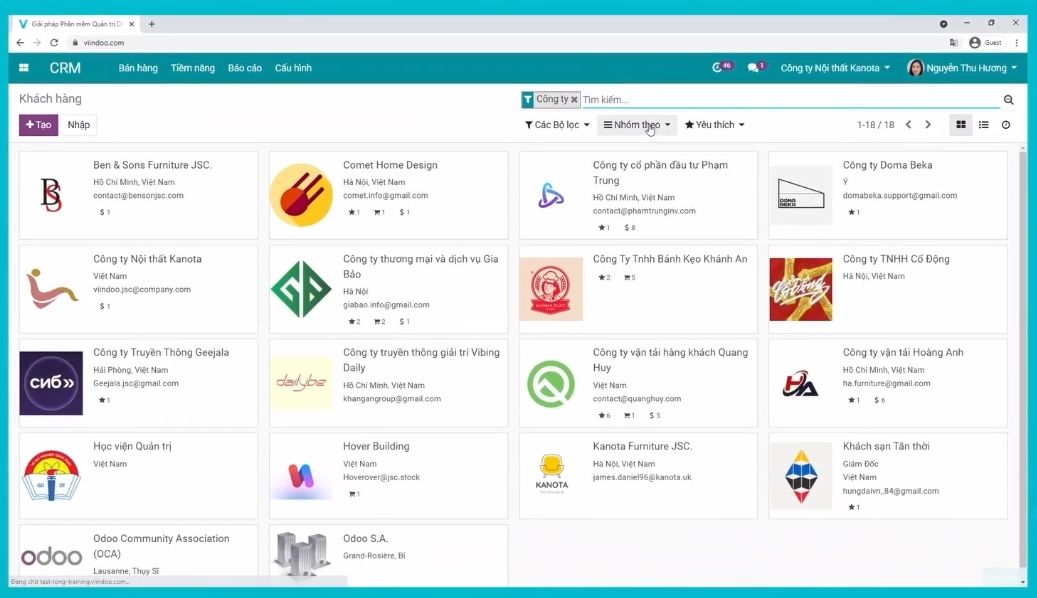
Task: Click the Guest profile icon
Action: pos(974,42)
